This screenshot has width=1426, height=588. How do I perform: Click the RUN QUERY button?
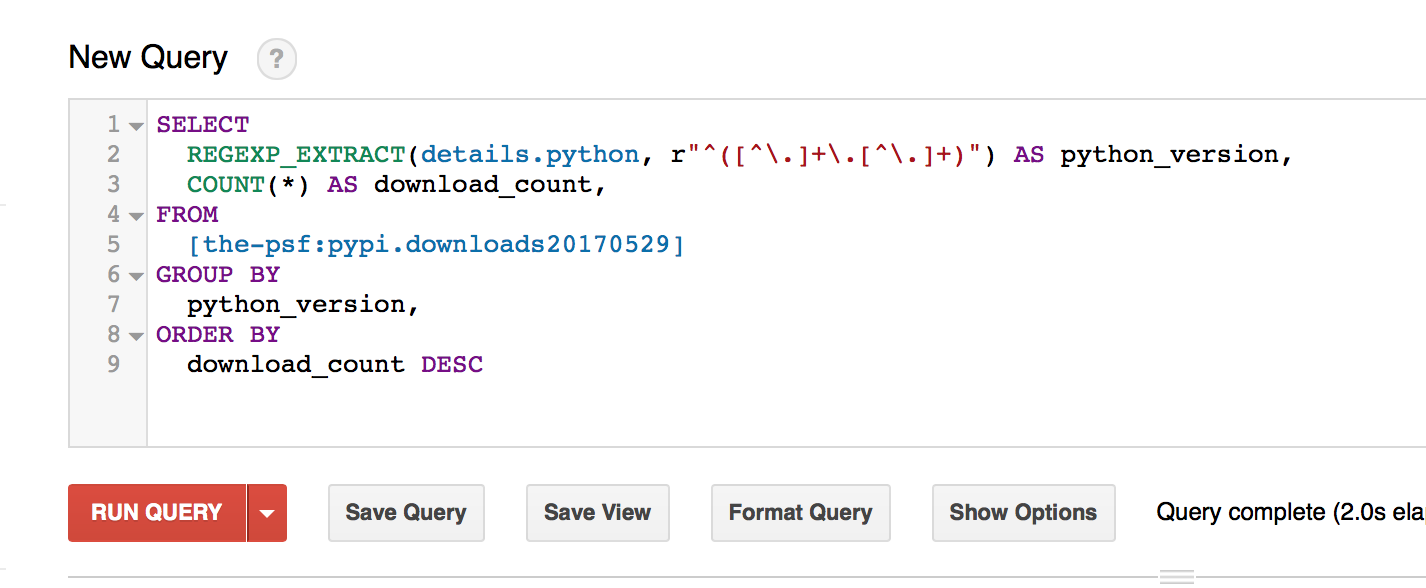pyautogui.click(x=158, y=512)
